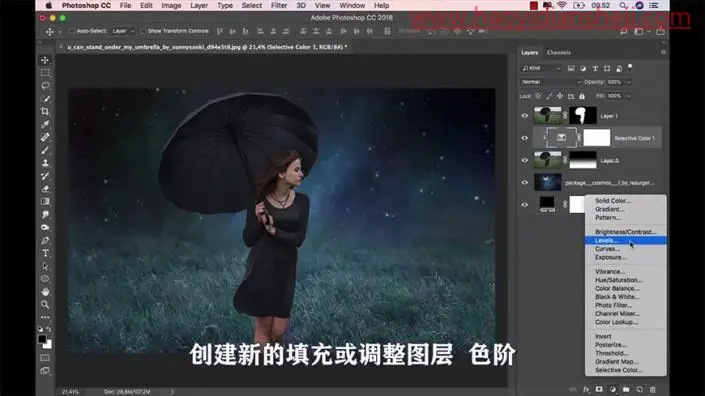Screen dimensions: 705x396
Task: Choose Gradient Map menu entry
Action: tap(625, 361)
